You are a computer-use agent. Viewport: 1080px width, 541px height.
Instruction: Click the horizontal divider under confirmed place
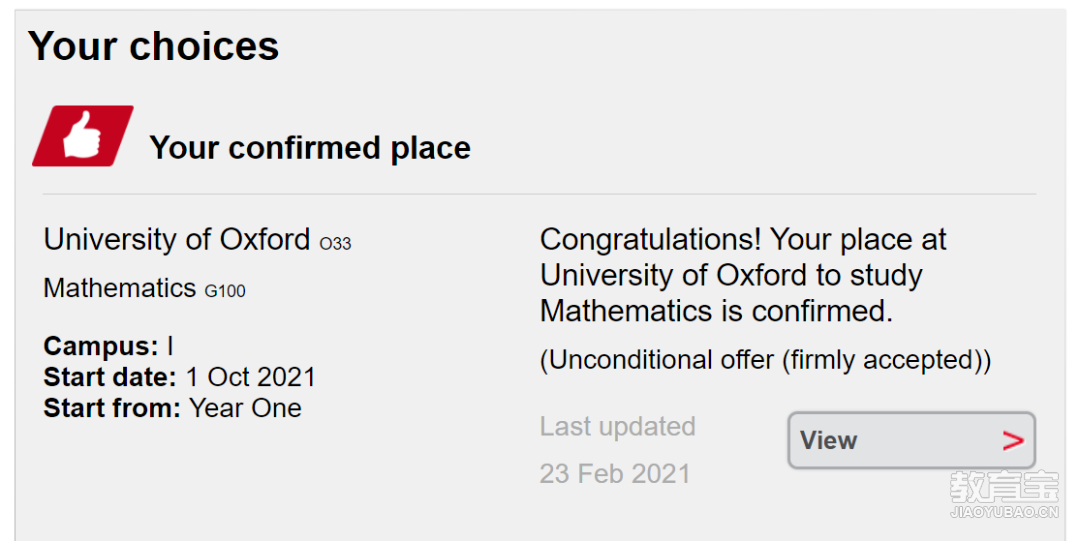(x=539, y=194)
